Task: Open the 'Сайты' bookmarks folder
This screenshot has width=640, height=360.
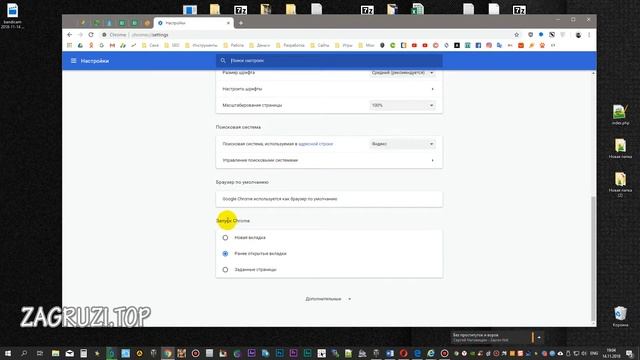Action: (319, 45)
